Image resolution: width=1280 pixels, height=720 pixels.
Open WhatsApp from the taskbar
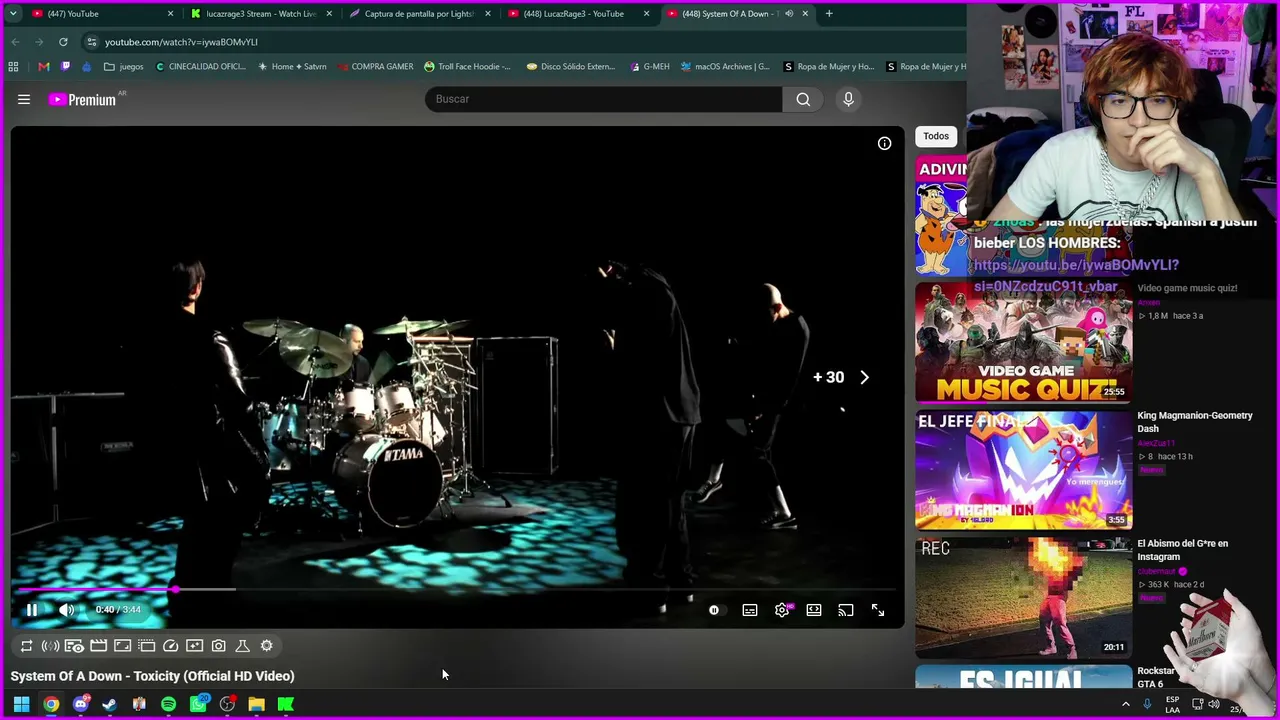coord(198,704)
